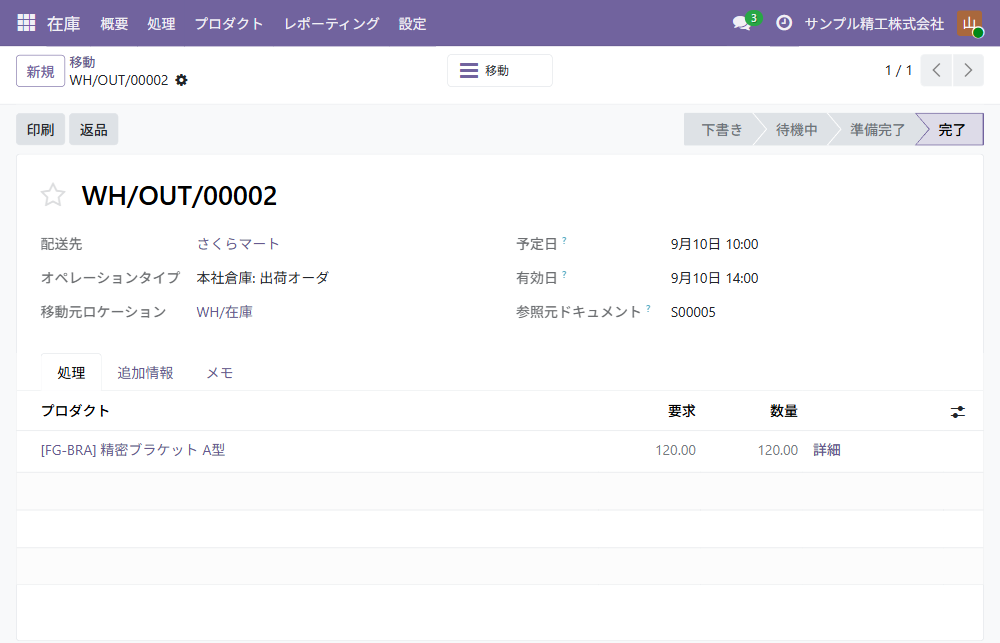Screen dimensions: 1000x643
Task: Click the help tooltip beside 予定日
Action: tap(564, 240)
